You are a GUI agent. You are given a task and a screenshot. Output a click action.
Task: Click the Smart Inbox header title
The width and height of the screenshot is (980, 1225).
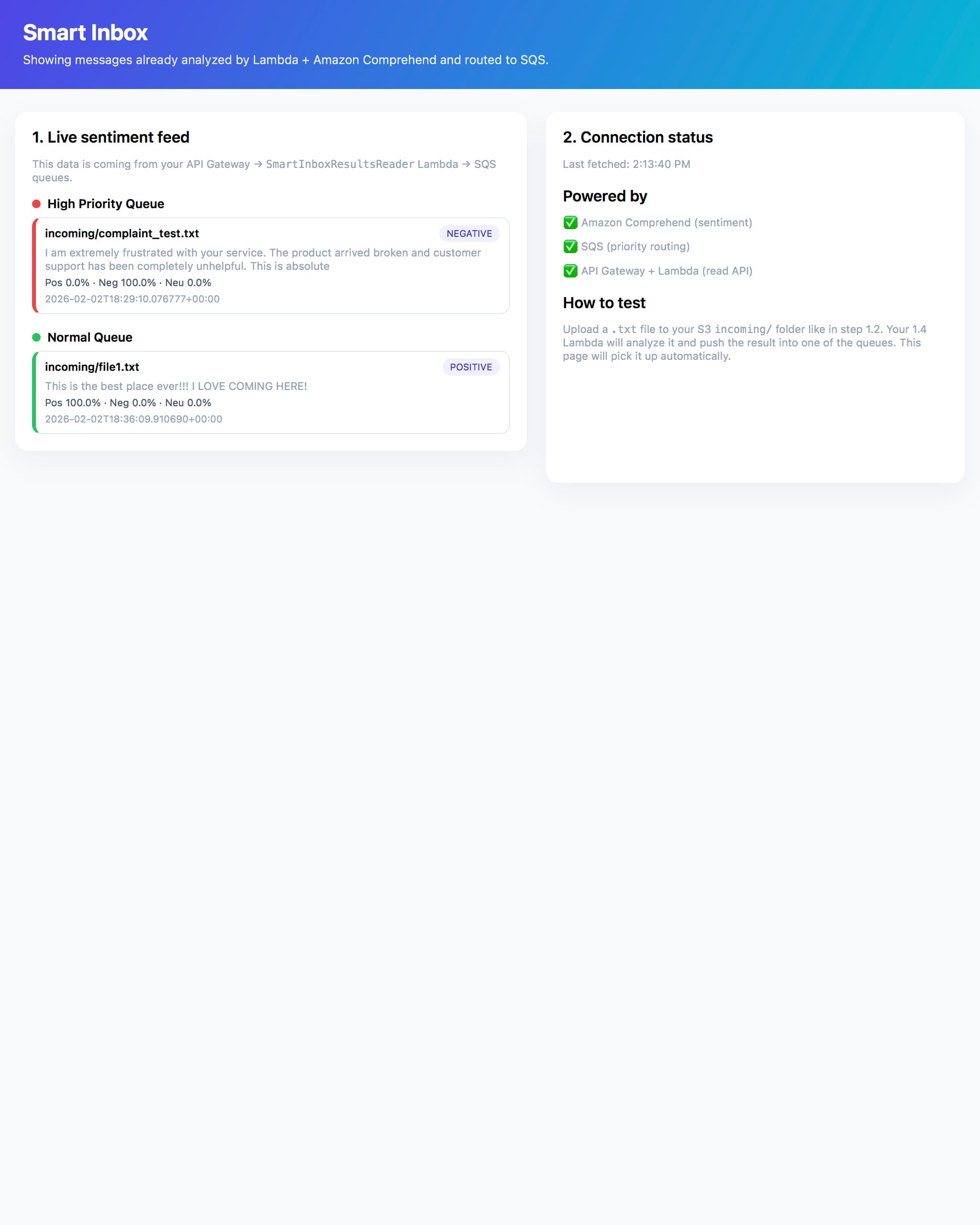[x=85, y=33]
